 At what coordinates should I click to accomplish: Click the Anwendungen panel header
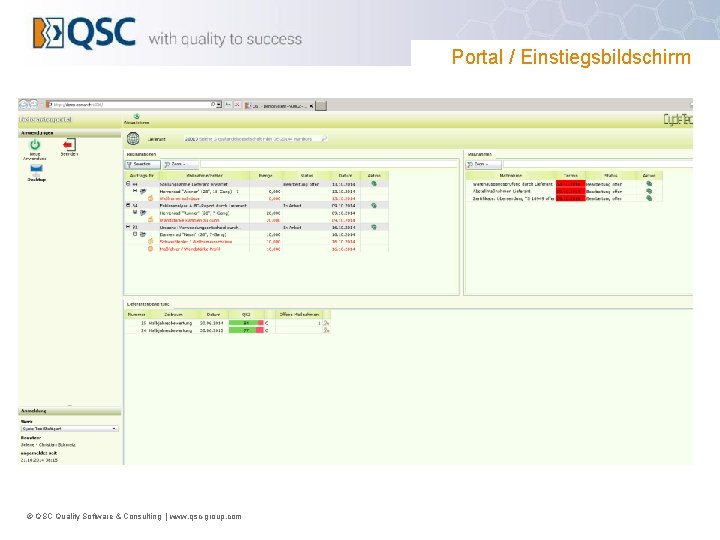click(70, 133)
